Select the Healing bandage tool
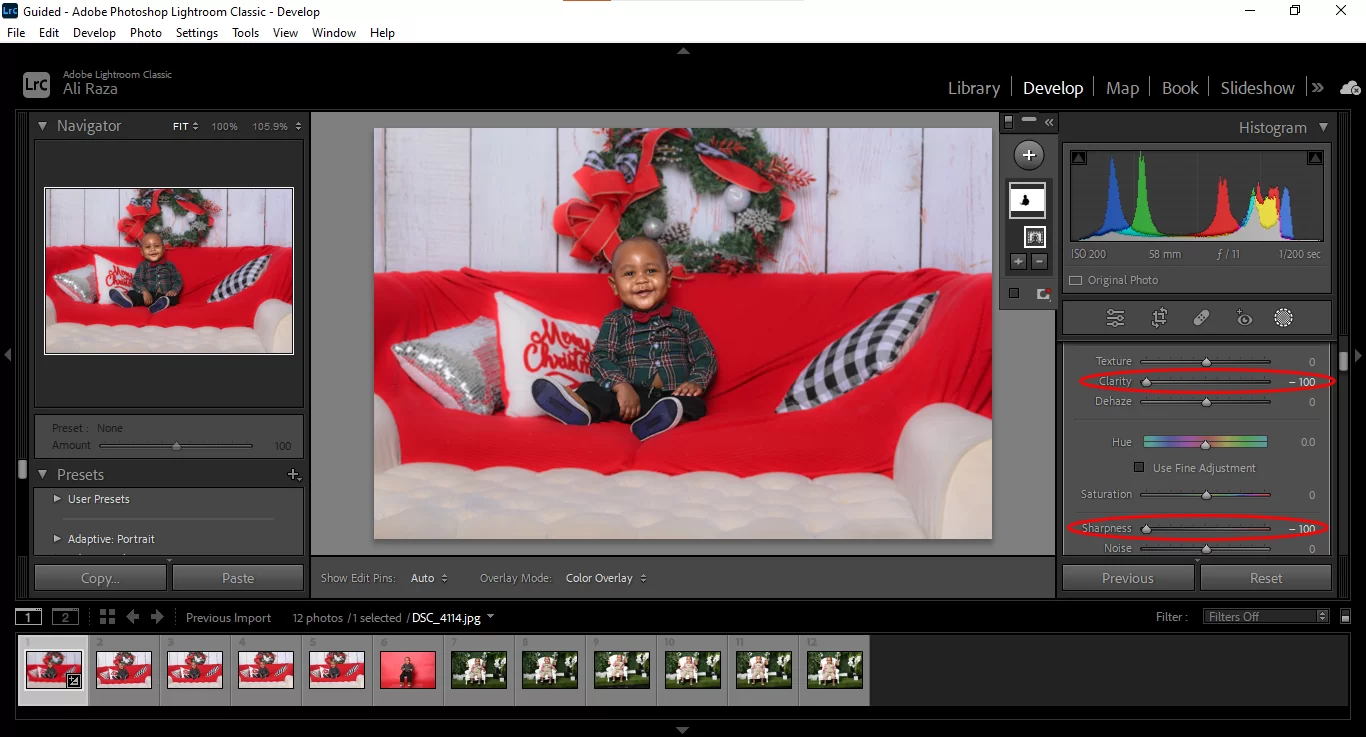This screenshot has width=1366, height=737. pyautogui.click(x=1202, y=318)
